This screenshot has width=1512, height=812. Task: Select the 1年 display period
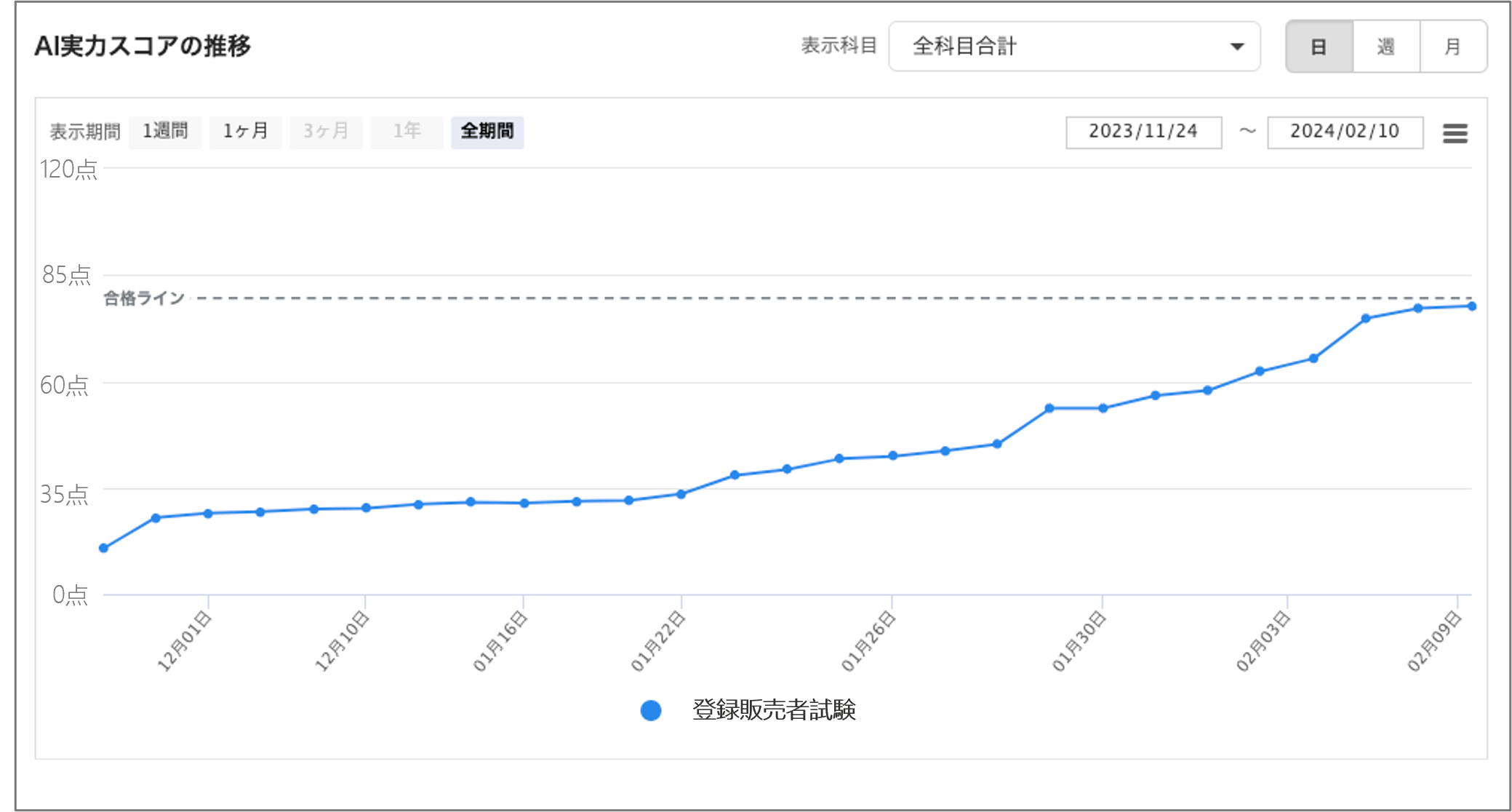click(x=407, y=132)
